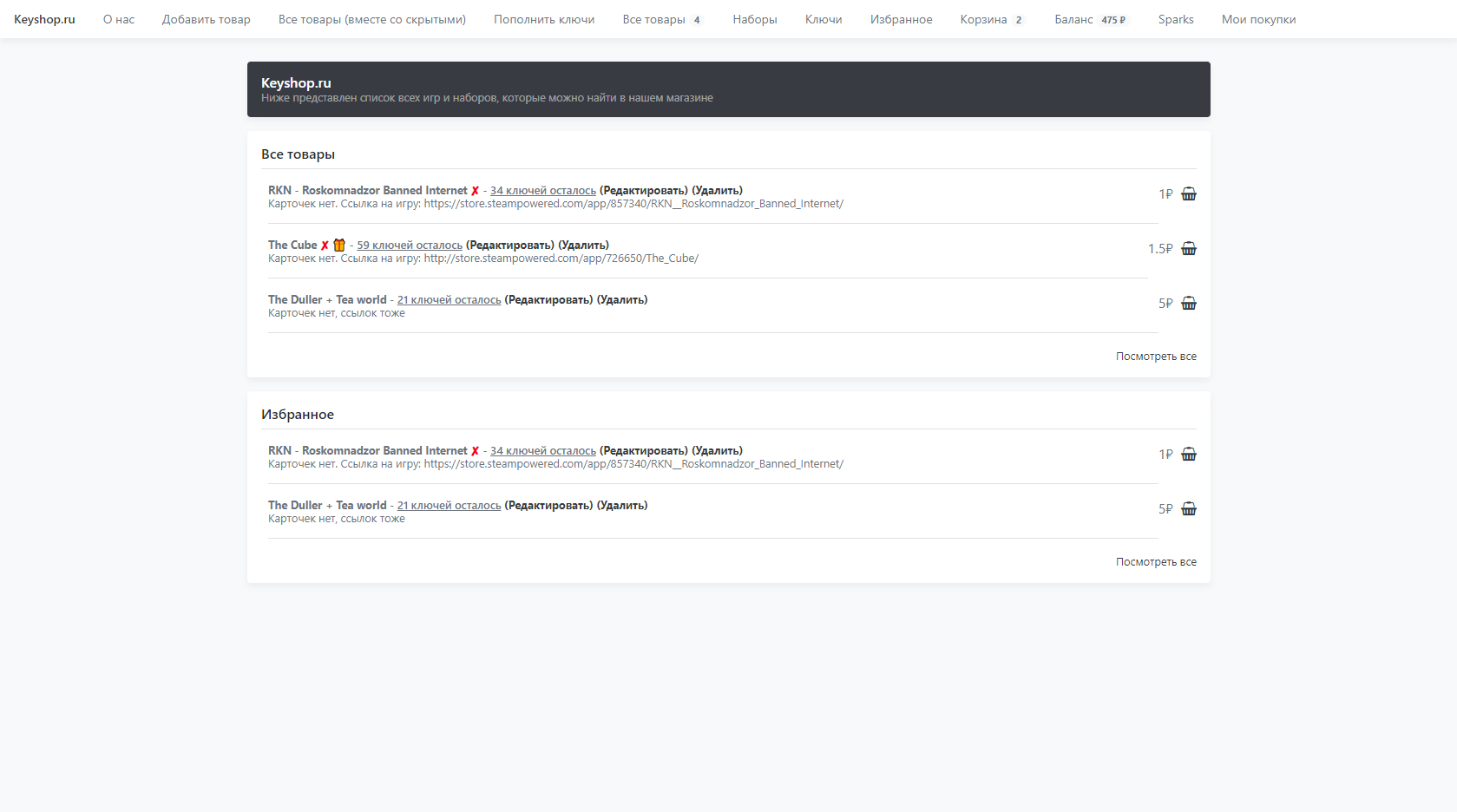This screenshot has height=812, width=1457.
Task: Open the Sparks navigation item
Action: coord(1175,19)
